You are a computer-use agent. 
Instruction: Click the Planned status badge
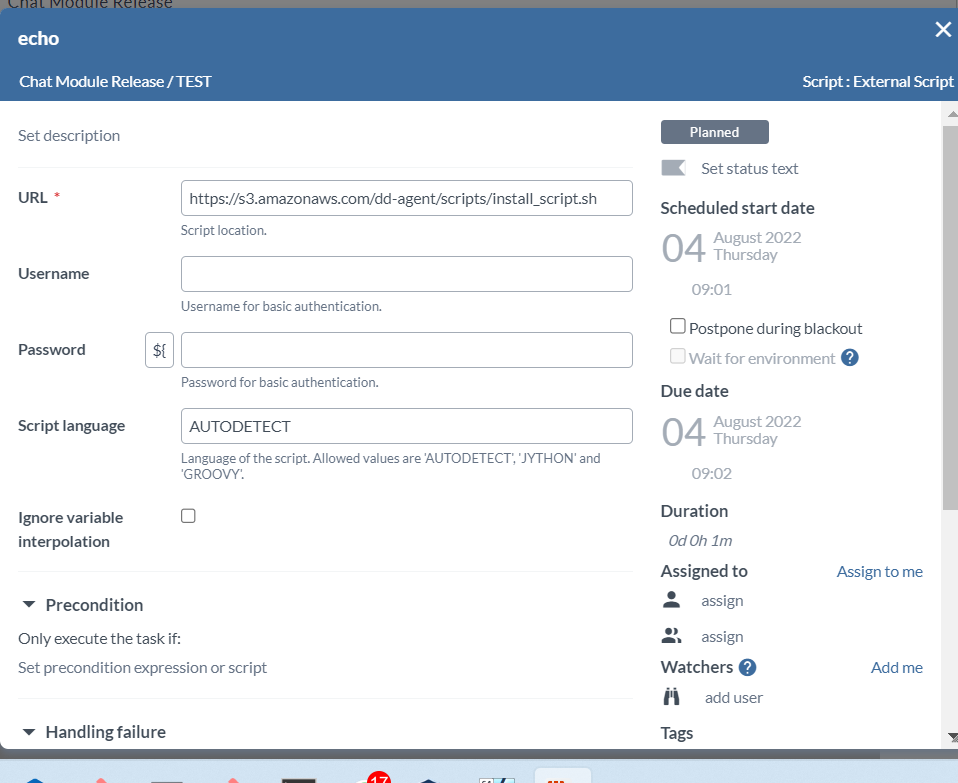[714, 132]
